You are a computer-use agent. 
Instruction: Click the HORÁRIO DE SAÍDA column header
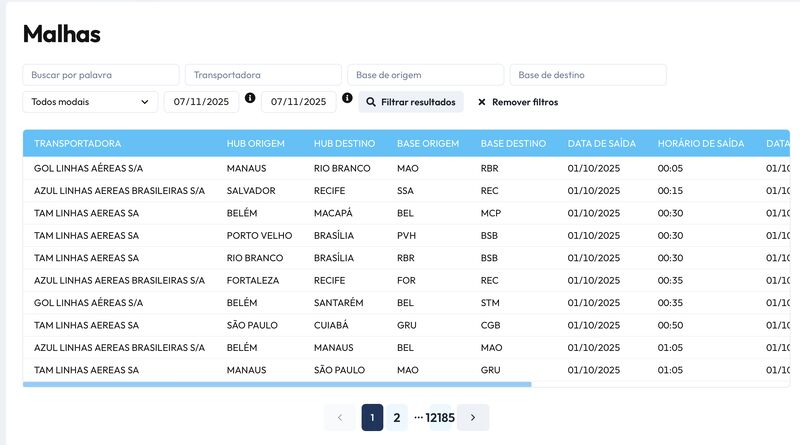coord(701,143)
